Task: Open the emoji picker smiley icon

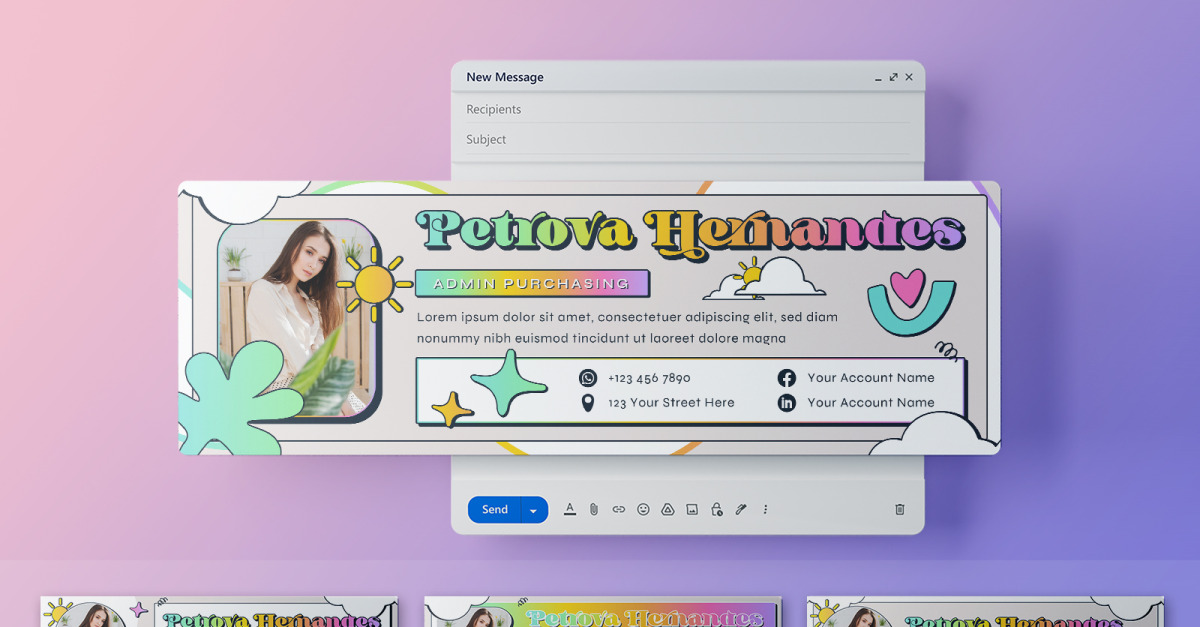Action: 643,509
